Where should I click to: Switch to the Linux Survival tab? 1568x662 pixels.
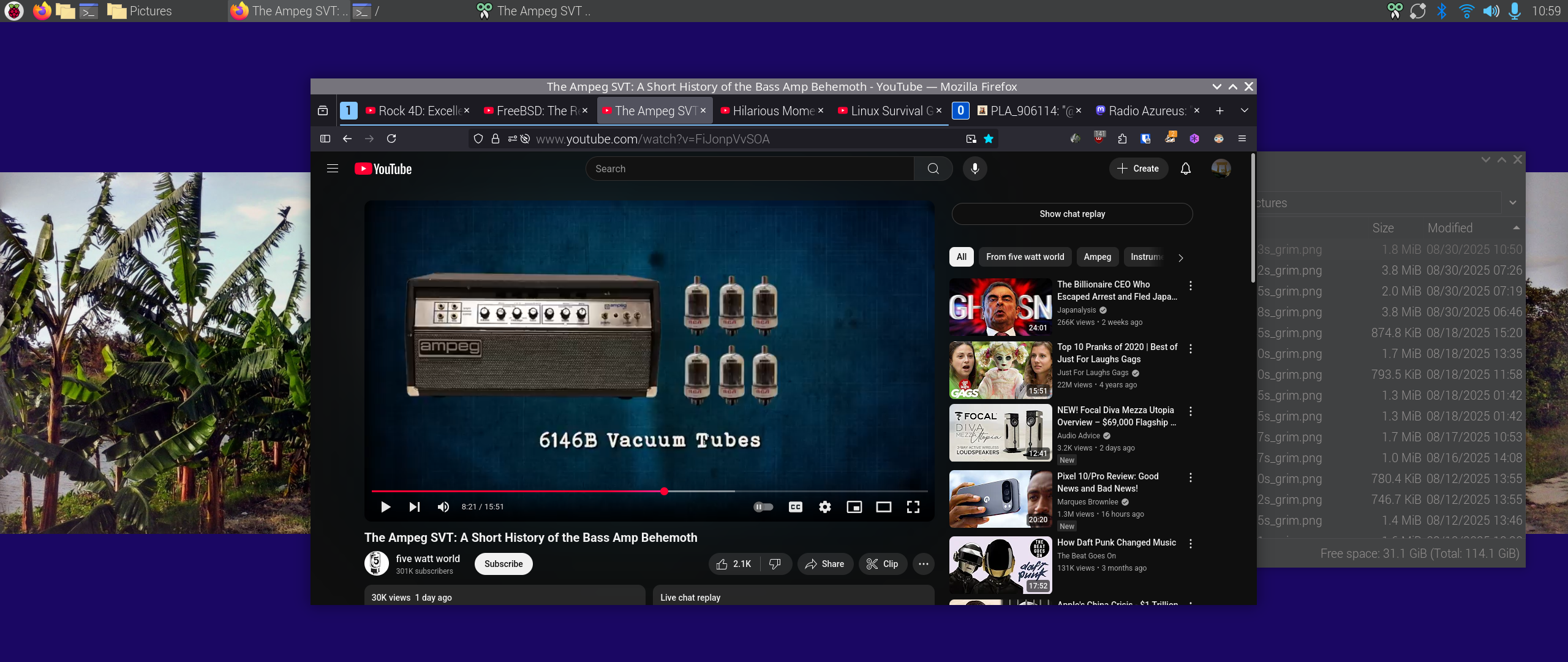[x=891, y=111]
